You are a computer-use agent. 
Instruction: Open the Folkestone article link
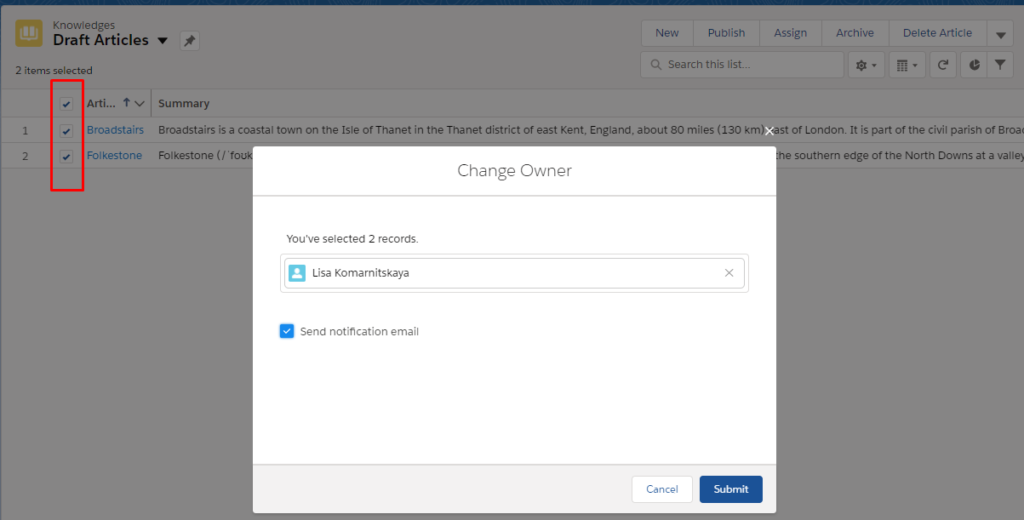coord(114,155)
